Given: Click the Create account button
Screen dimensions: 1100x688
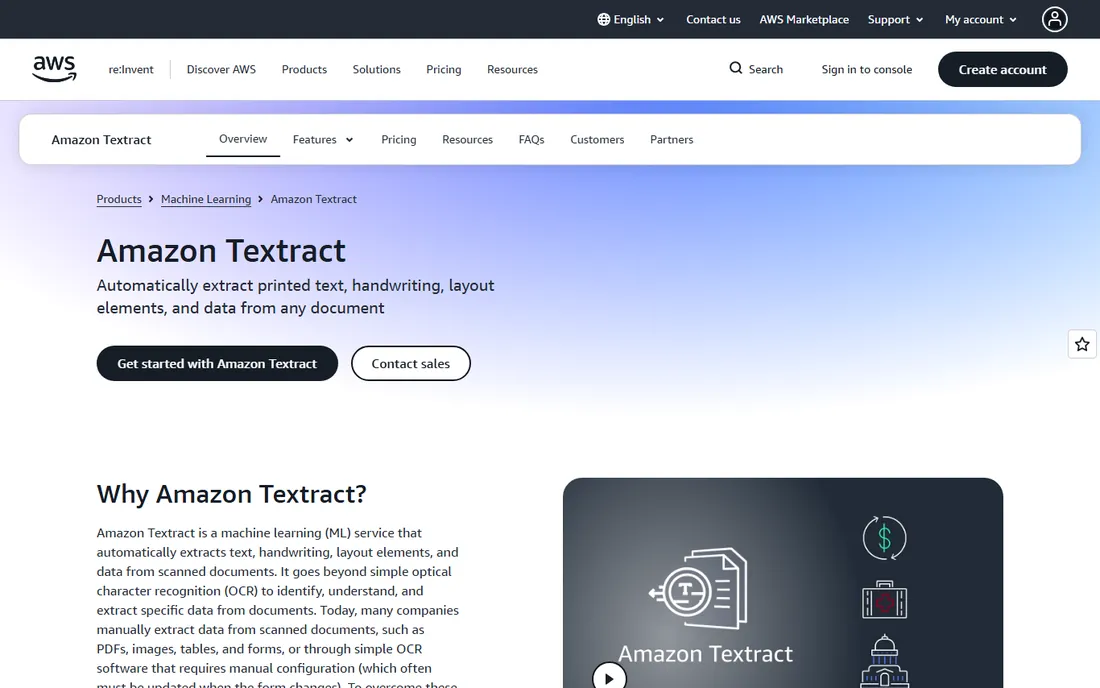Looking at the screenshot, I should coord(1002,69).
